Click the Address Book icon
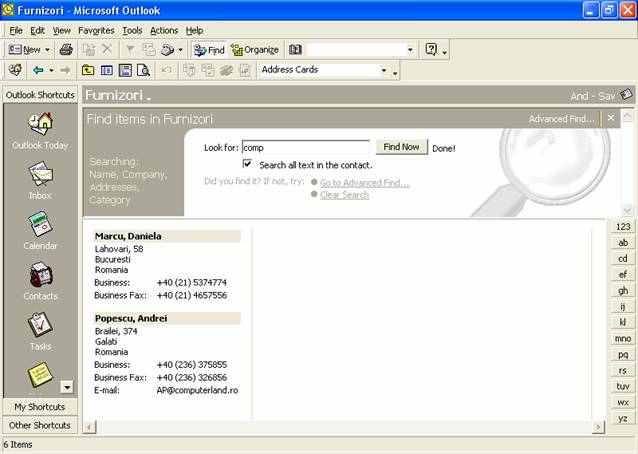Screen dimensions: 638x454 295,50
